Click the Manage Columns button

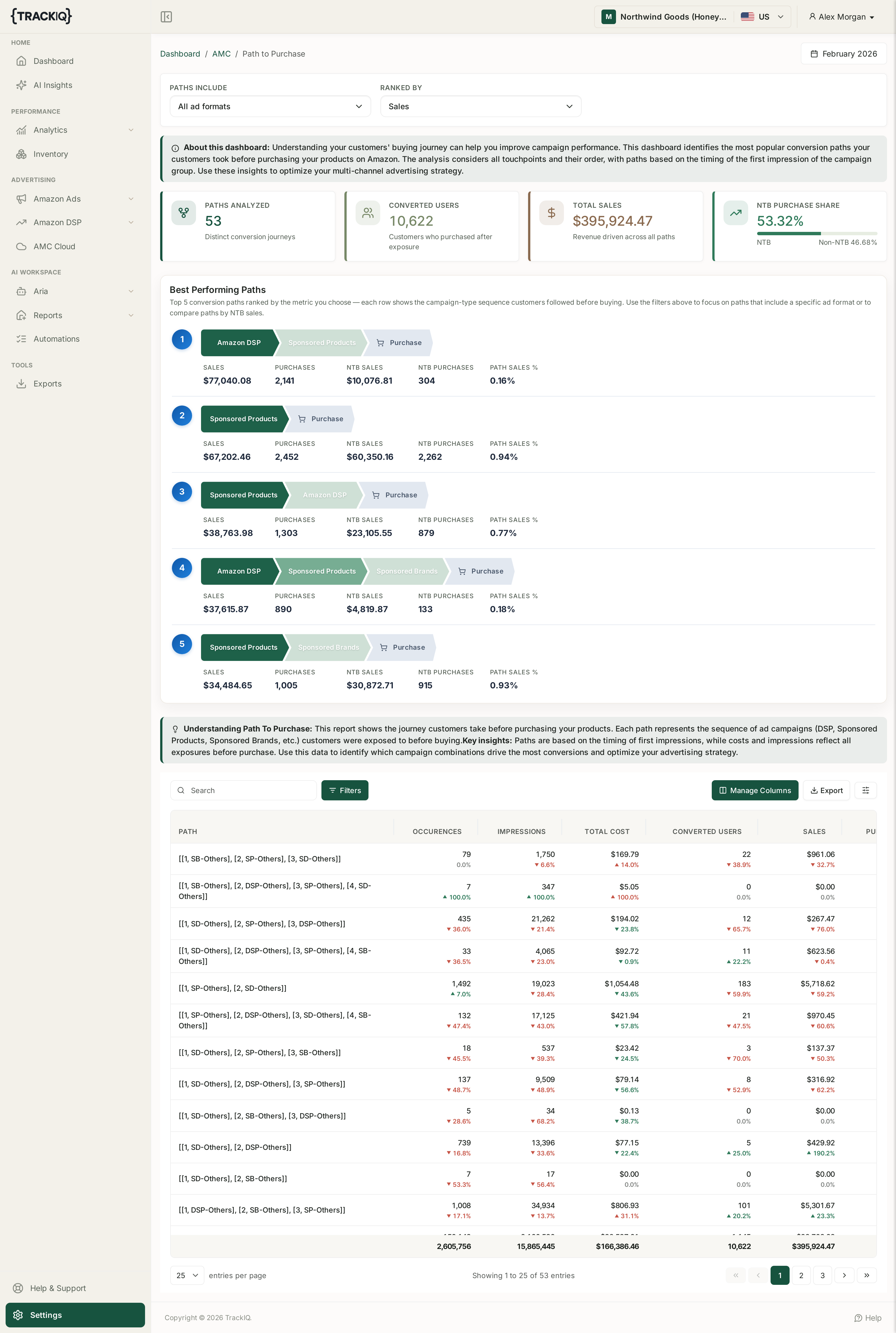point(755,790)
